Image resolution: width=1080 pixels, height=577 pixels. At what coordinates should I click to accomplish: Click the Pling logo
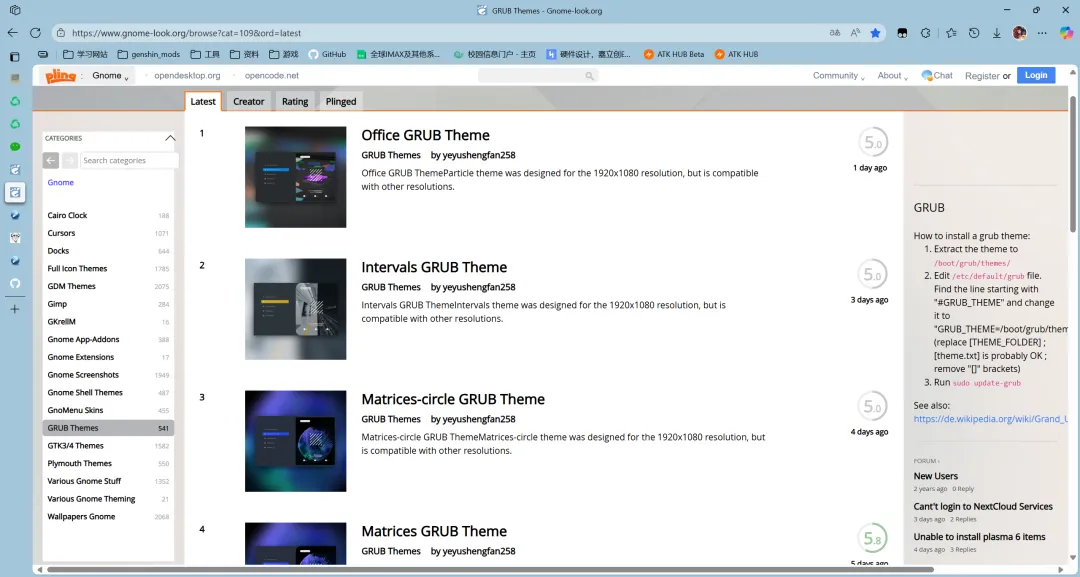point(60,76)
